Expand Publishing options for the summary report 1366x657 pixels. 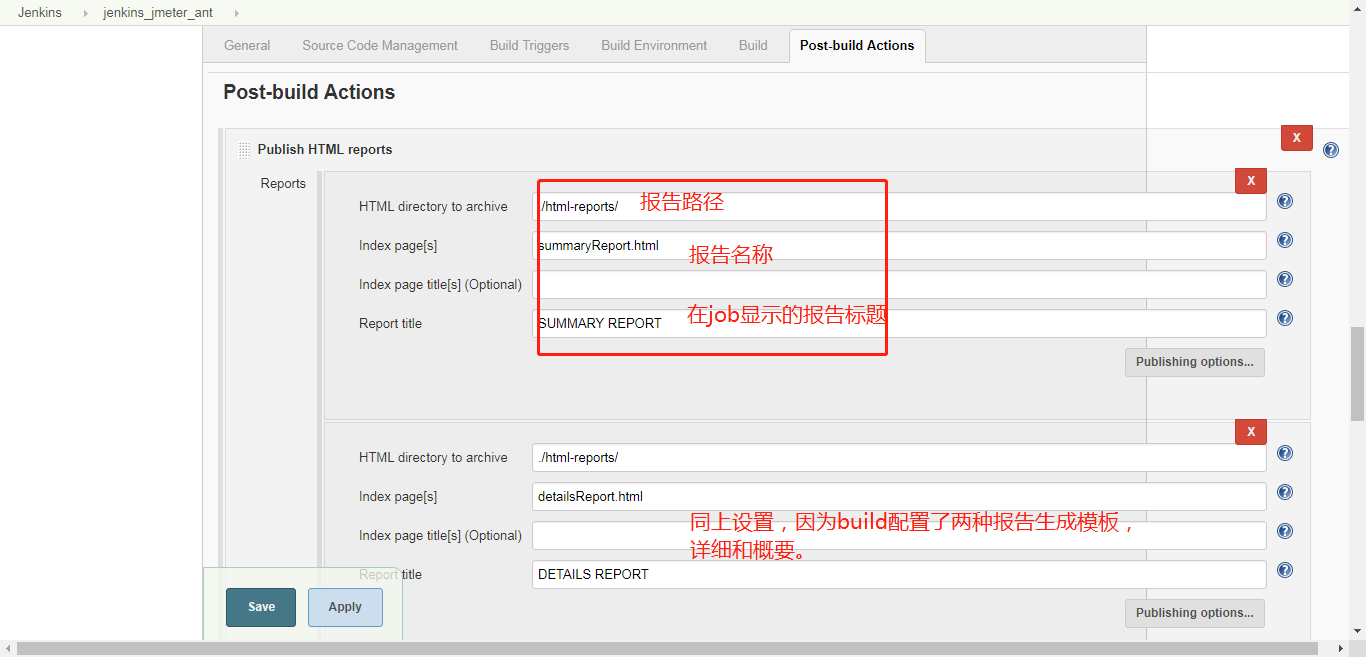1194,362
